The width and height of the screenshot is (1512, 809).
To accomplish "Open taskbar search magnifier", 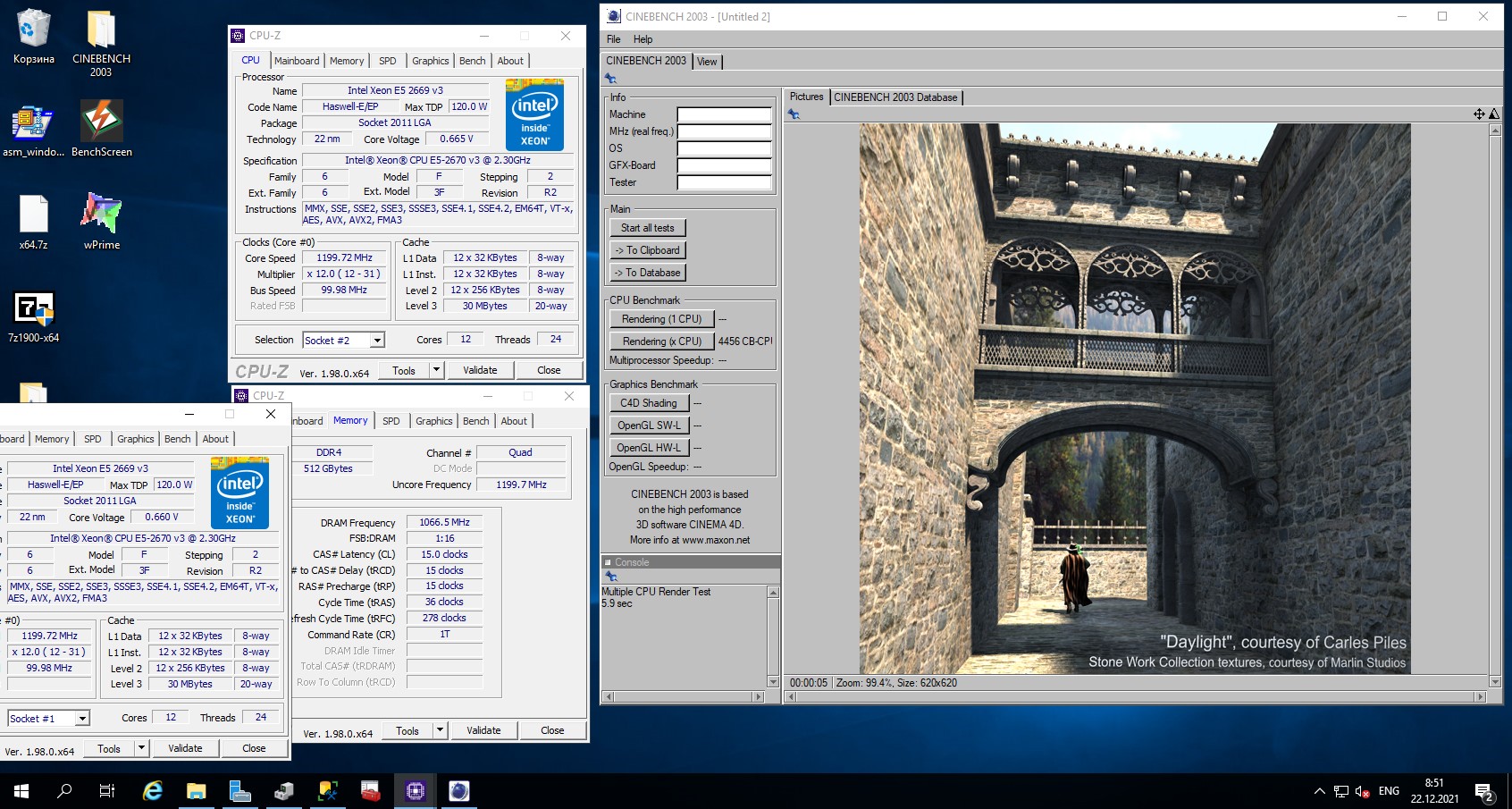I will tap(64, 791).
